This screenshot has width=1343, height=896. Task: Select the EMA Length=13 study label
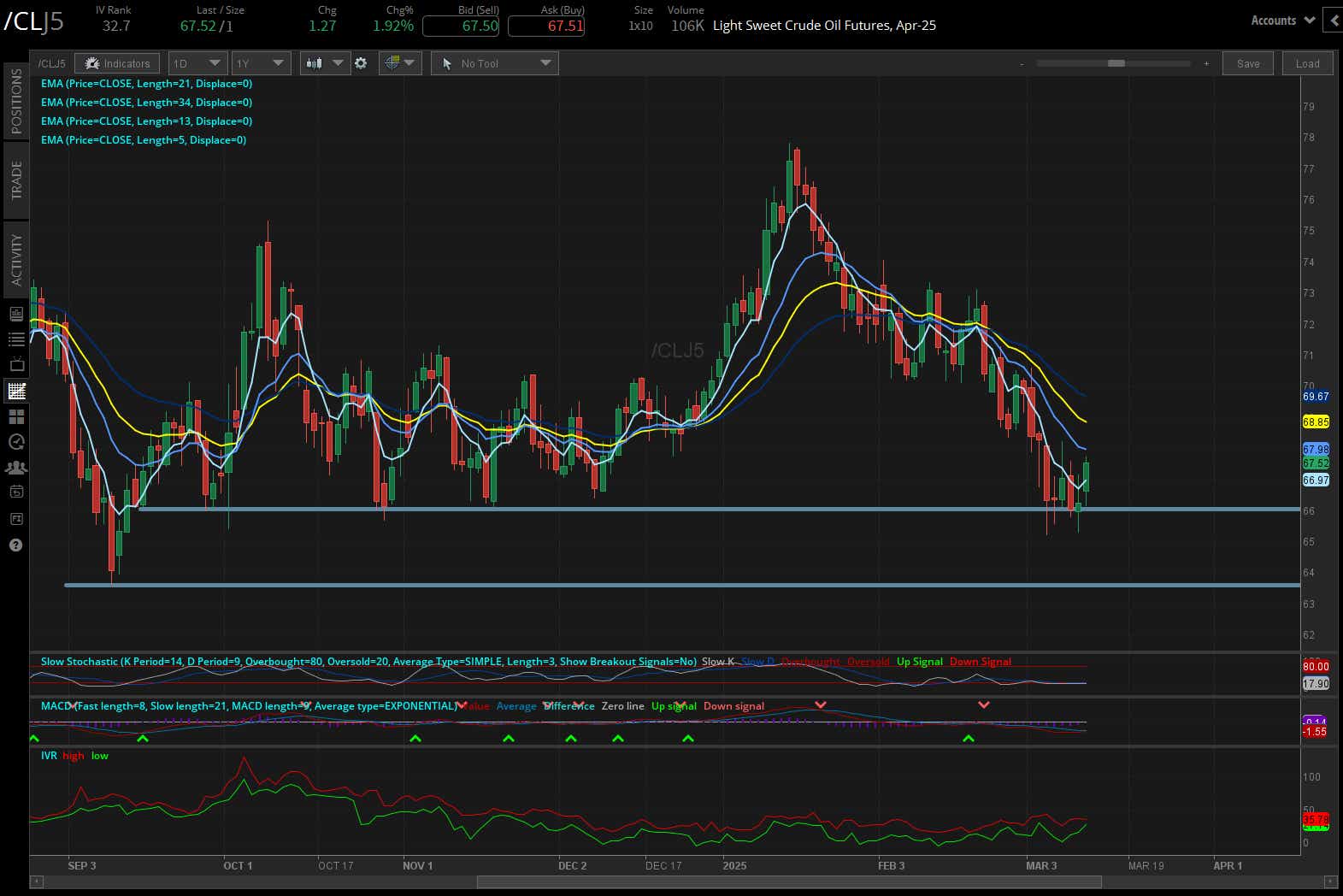[146, 121]
